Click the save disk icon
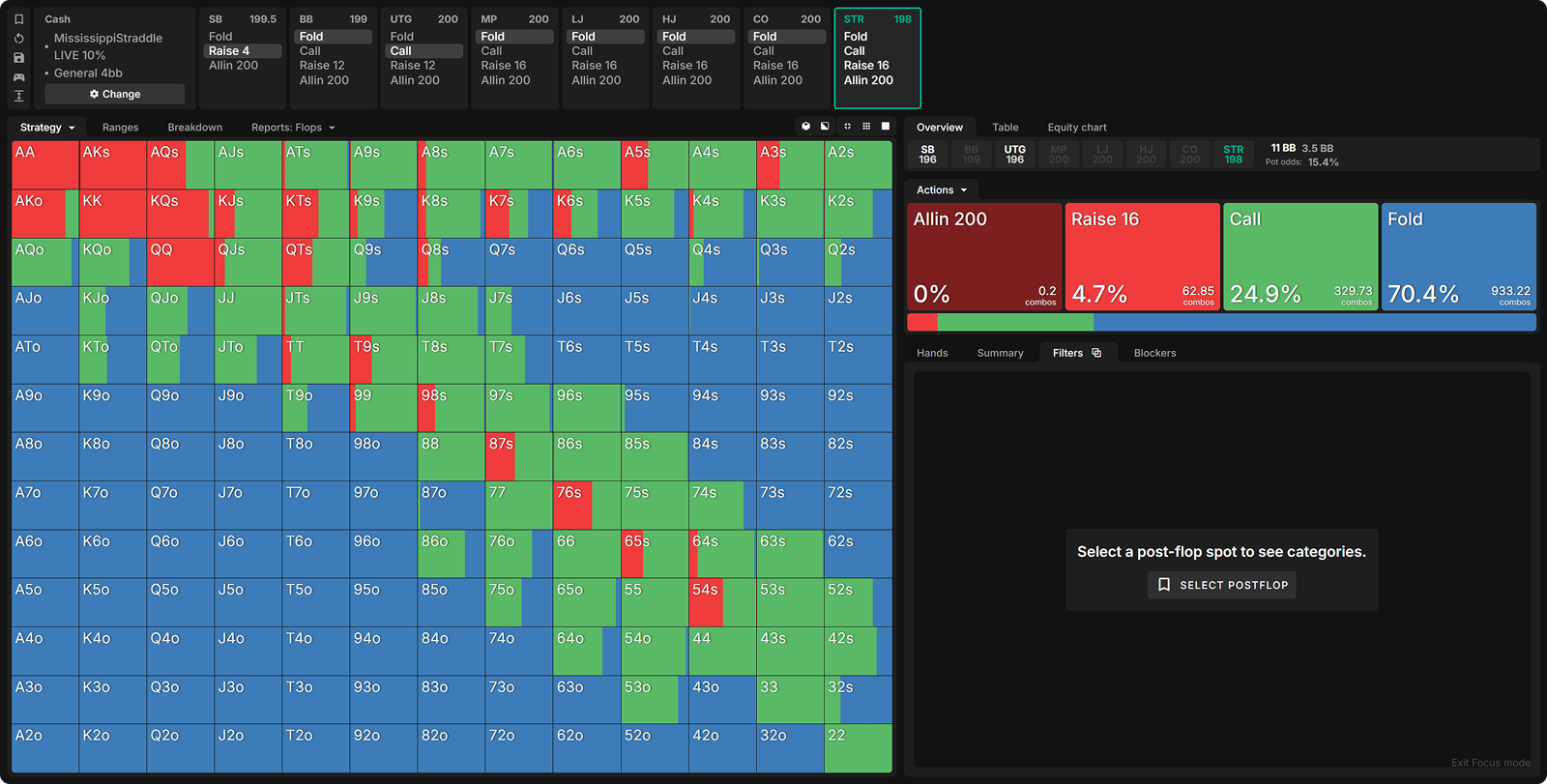 (18, 58)
